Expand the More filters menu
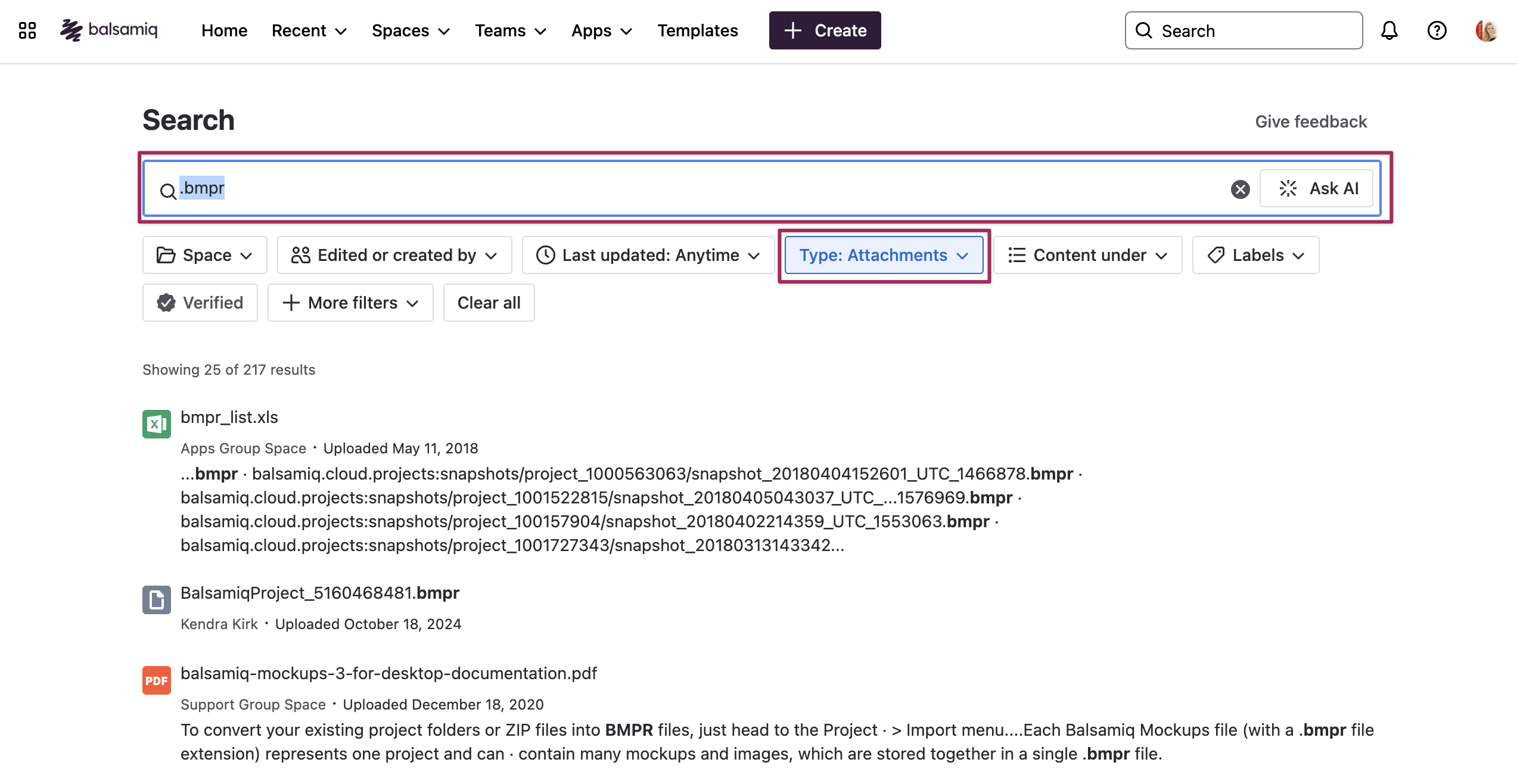This screenshot has width=1517, height=784. [x=350, y=303]
